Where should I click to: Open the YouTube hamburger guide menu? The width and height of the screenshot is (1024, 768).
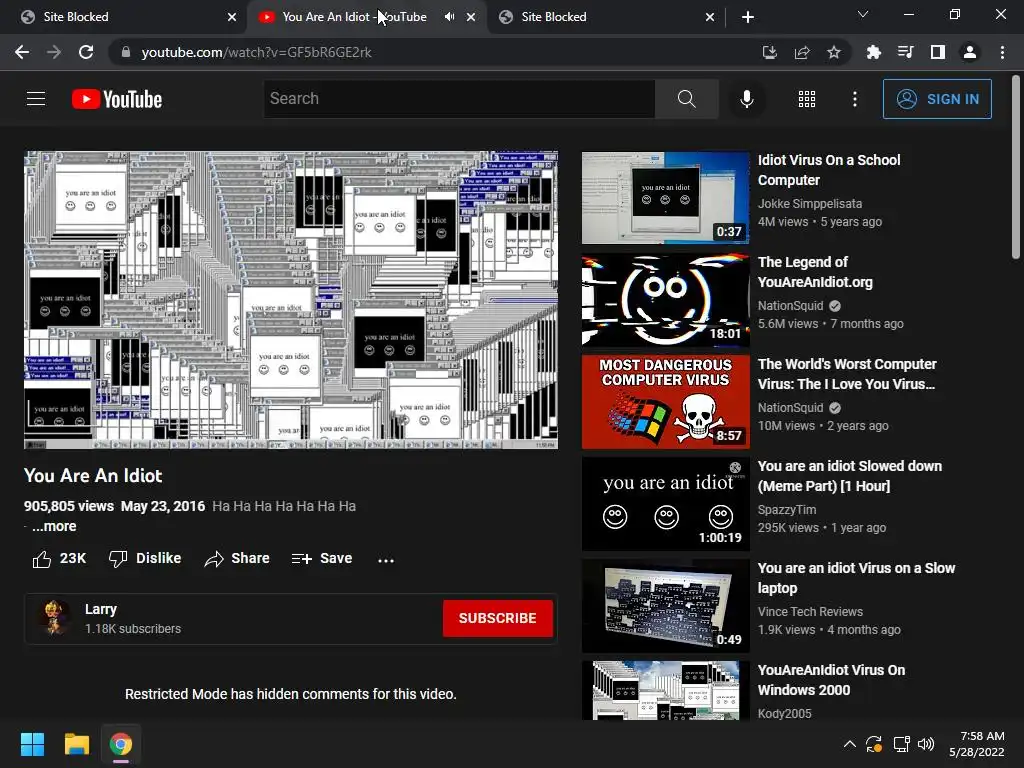pos(36,99)
